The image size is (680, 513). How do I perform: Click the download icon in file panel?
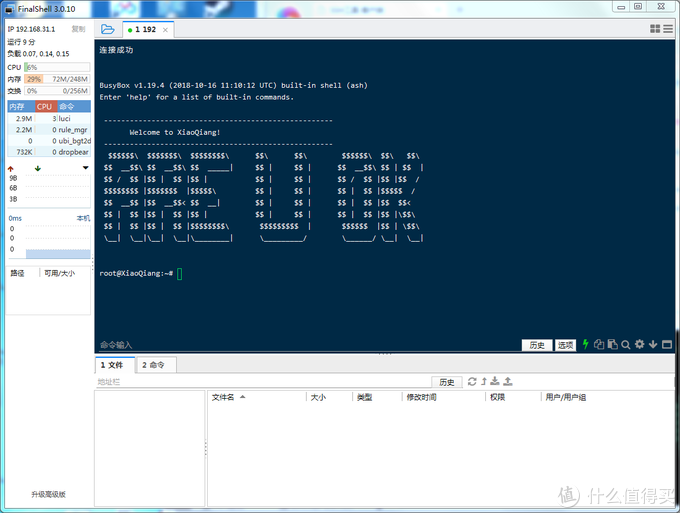point(496,381)
